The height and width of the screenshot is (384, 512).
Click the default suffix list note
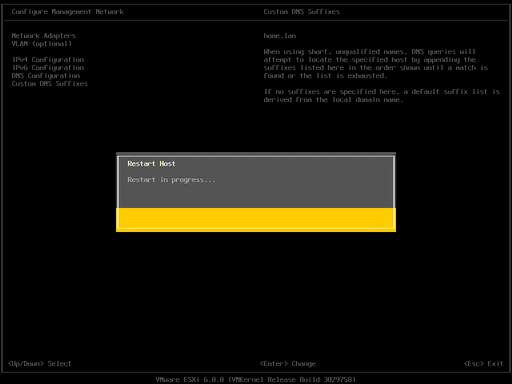pos(382,96)
